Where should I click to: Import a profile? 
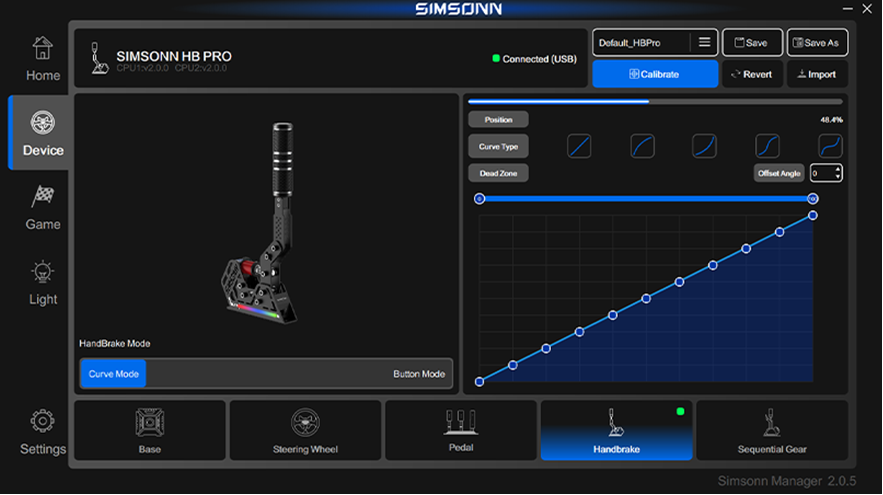(817, 74)
